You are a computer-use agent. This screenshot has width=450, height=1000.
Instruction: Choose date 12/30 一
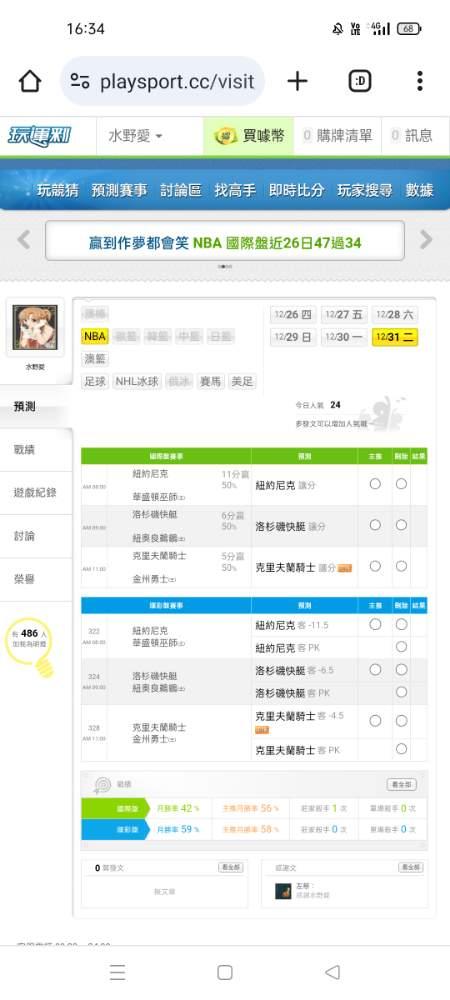click(x=344, y=337)
